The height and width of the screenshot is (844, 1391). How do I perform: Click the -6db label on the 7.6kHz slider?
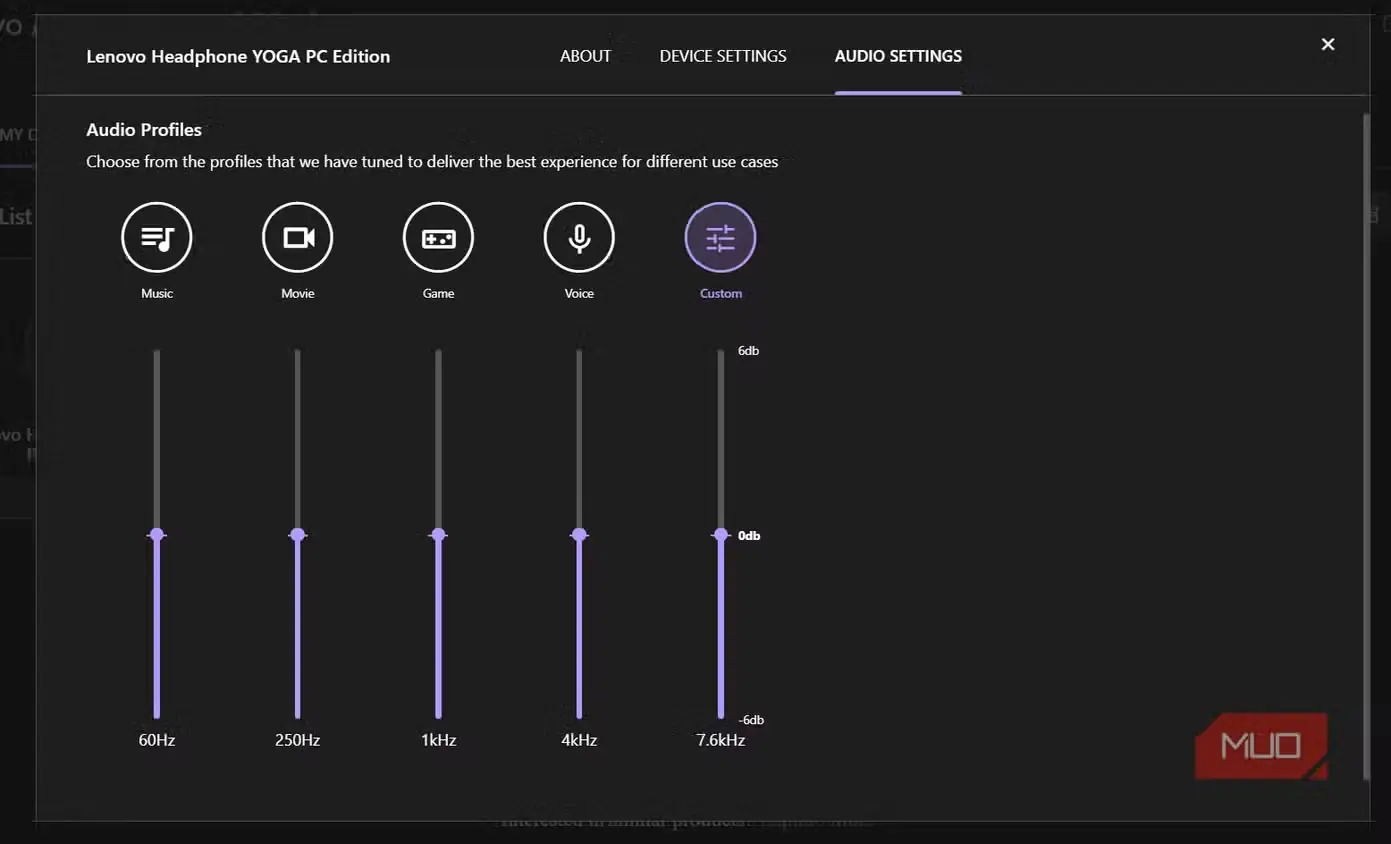point(751,720)
